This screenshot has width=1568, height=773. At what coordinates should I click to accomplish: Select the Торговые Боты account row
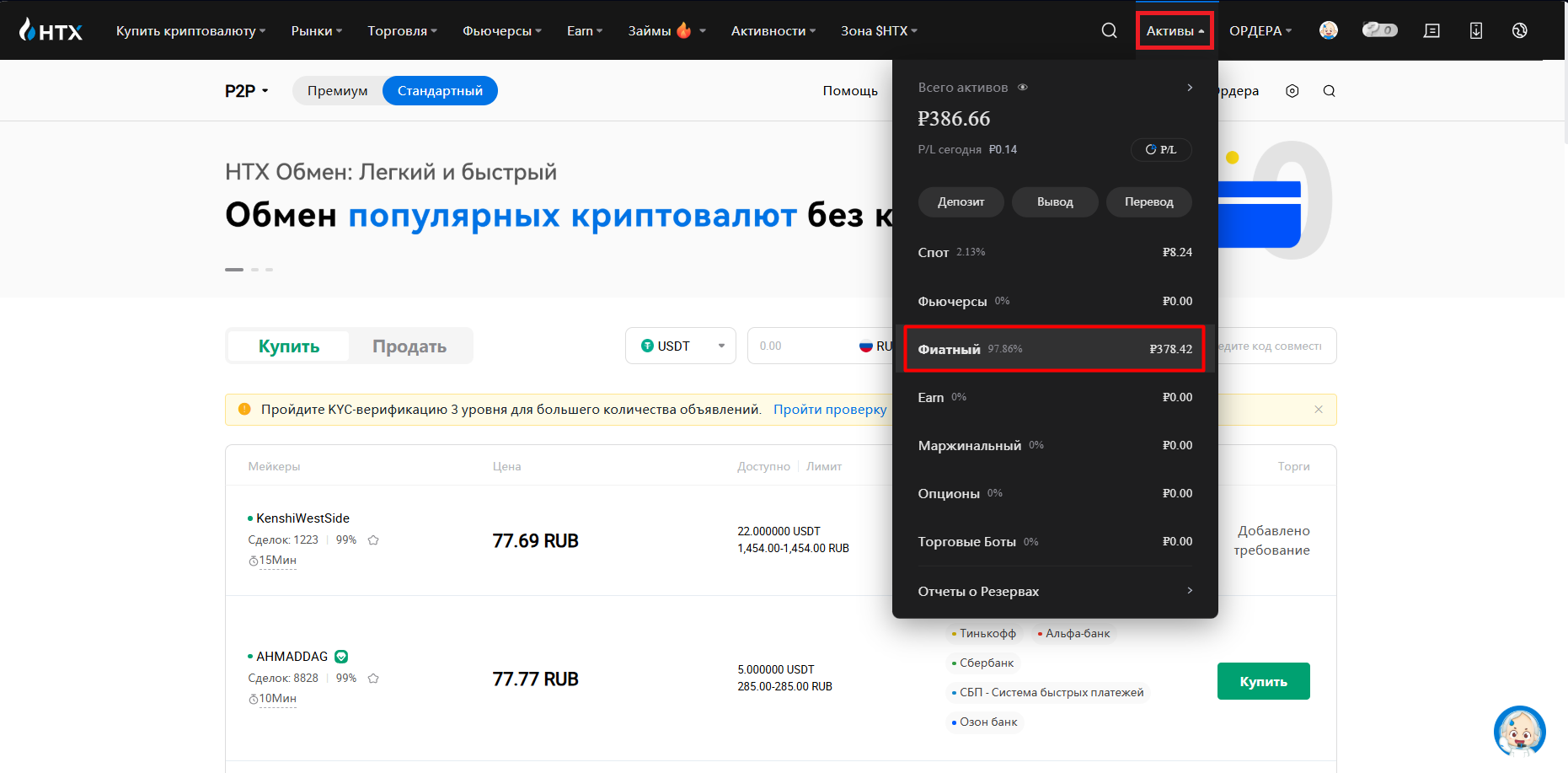pos(1055,541)
